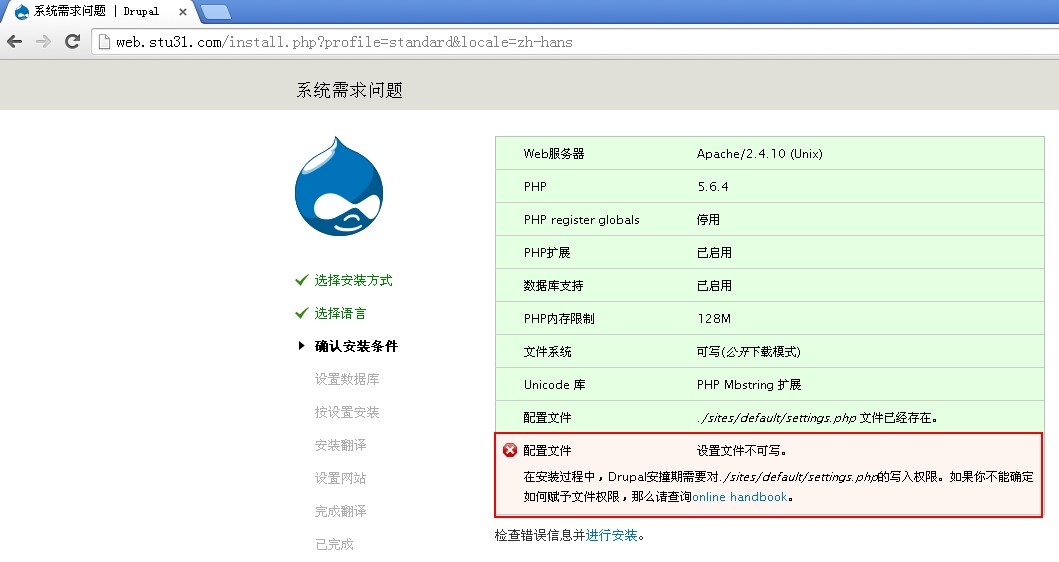Click the 设置网站 step in the sidebar

pos(340,478)
